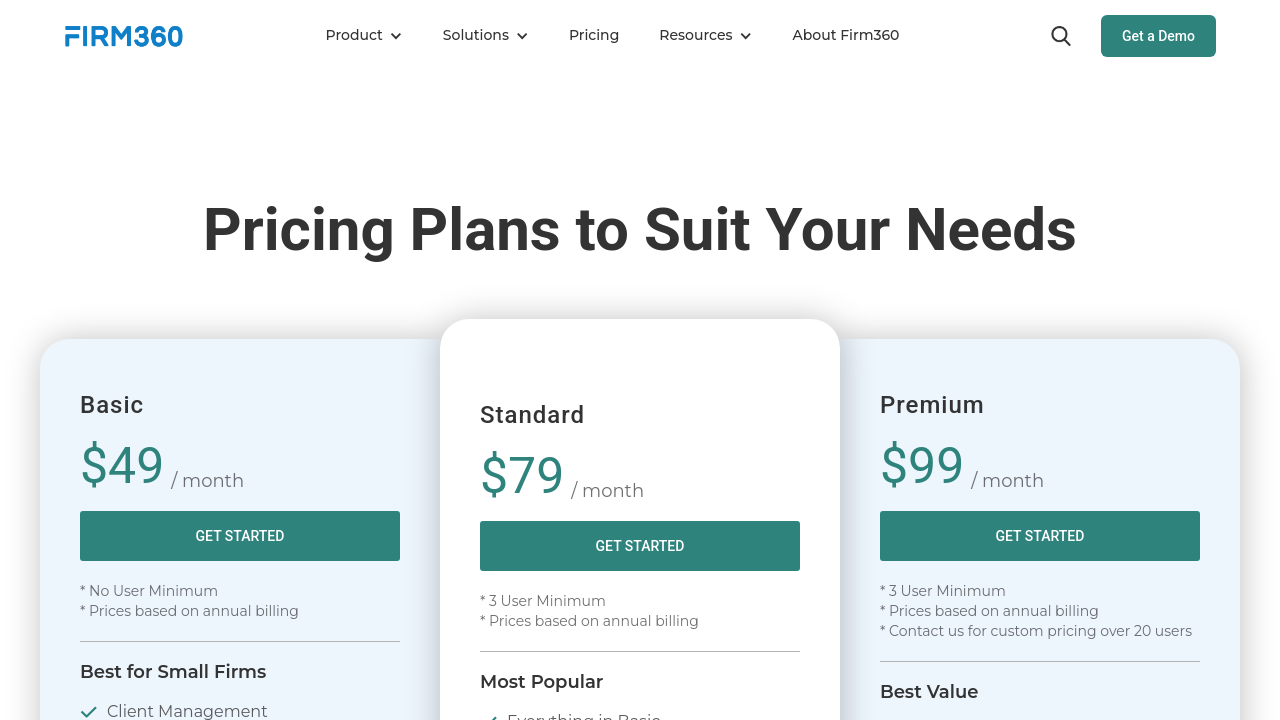The height and width of the screenshot is (720, 1280).
Task: Click the Best for Small Firms heading
Action: [x=173, y=672]
